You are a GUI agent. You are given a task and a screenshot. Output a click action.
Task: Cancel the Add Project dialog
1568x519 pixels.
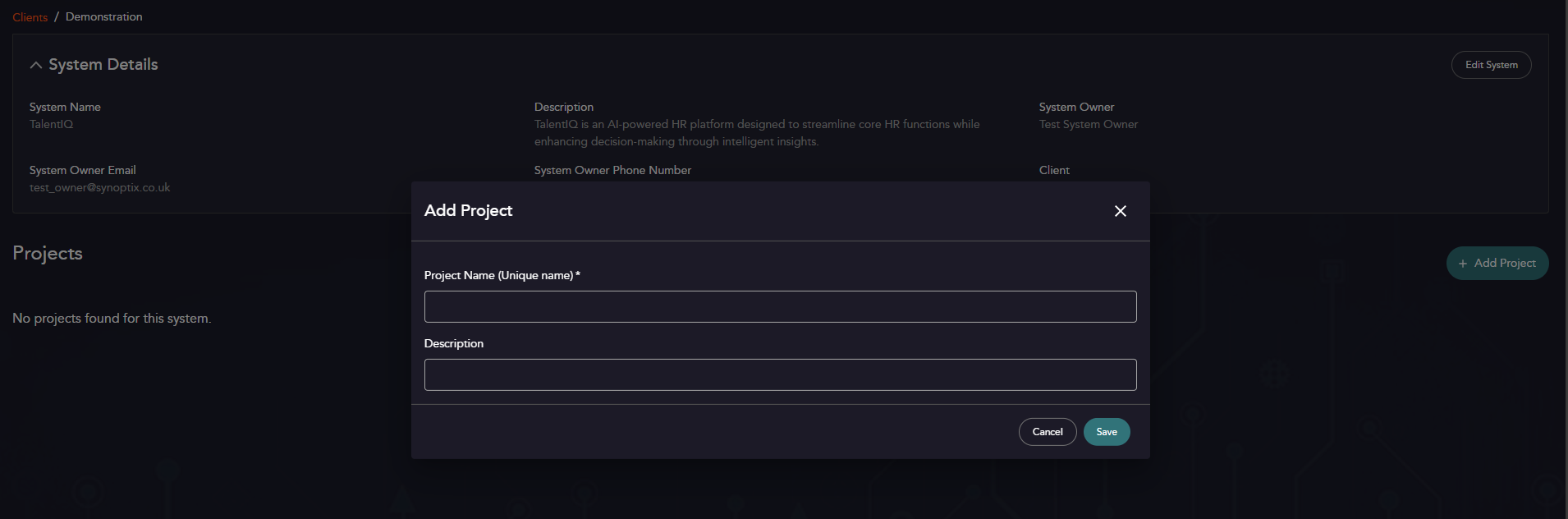[1048, 432]
